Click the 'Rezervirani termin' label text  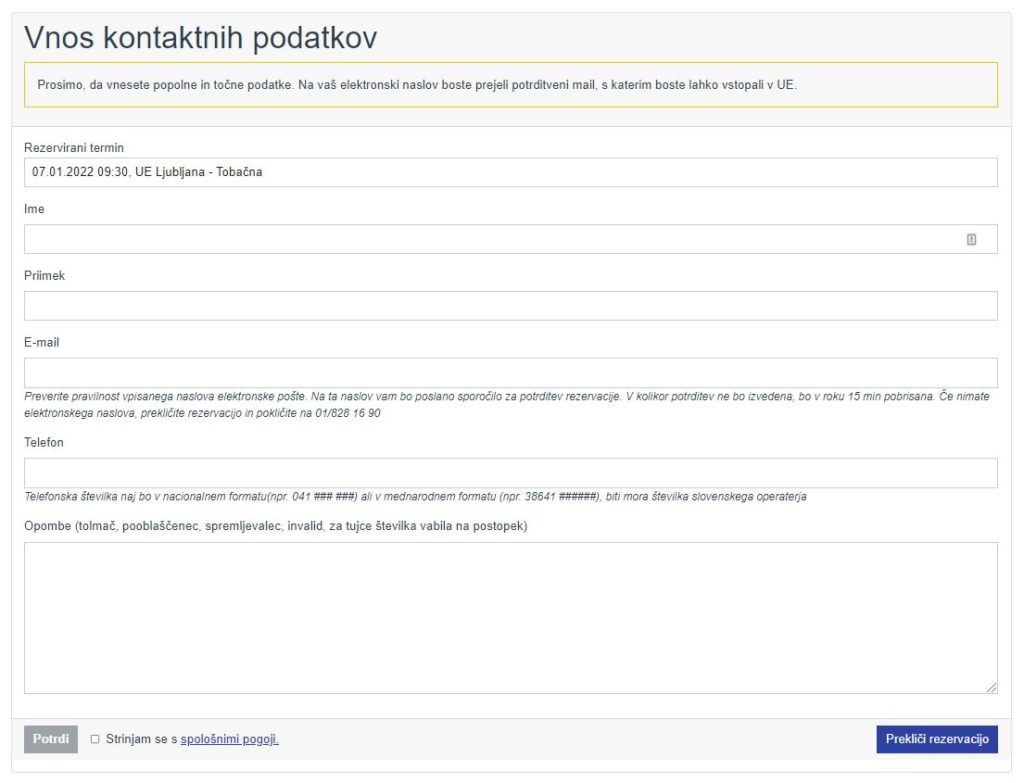tap(73, 148)
